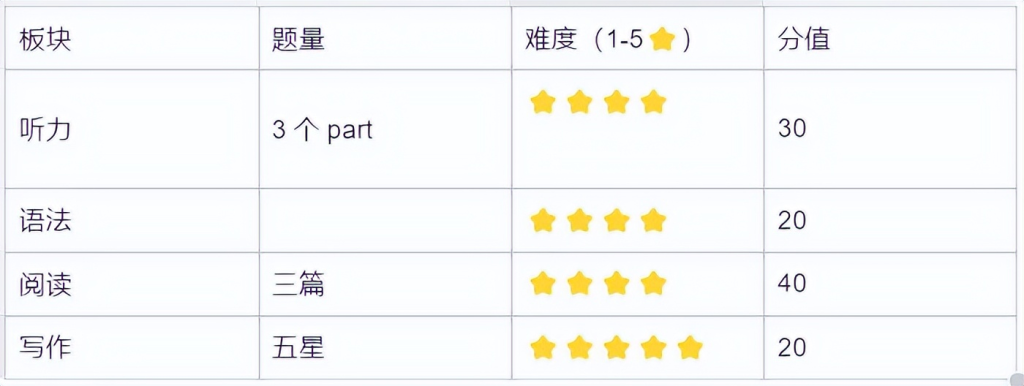Click the fourth star in the 语法 row
Image resolution: width=1024 pixels, height=386 pixels.
(652, 221)
